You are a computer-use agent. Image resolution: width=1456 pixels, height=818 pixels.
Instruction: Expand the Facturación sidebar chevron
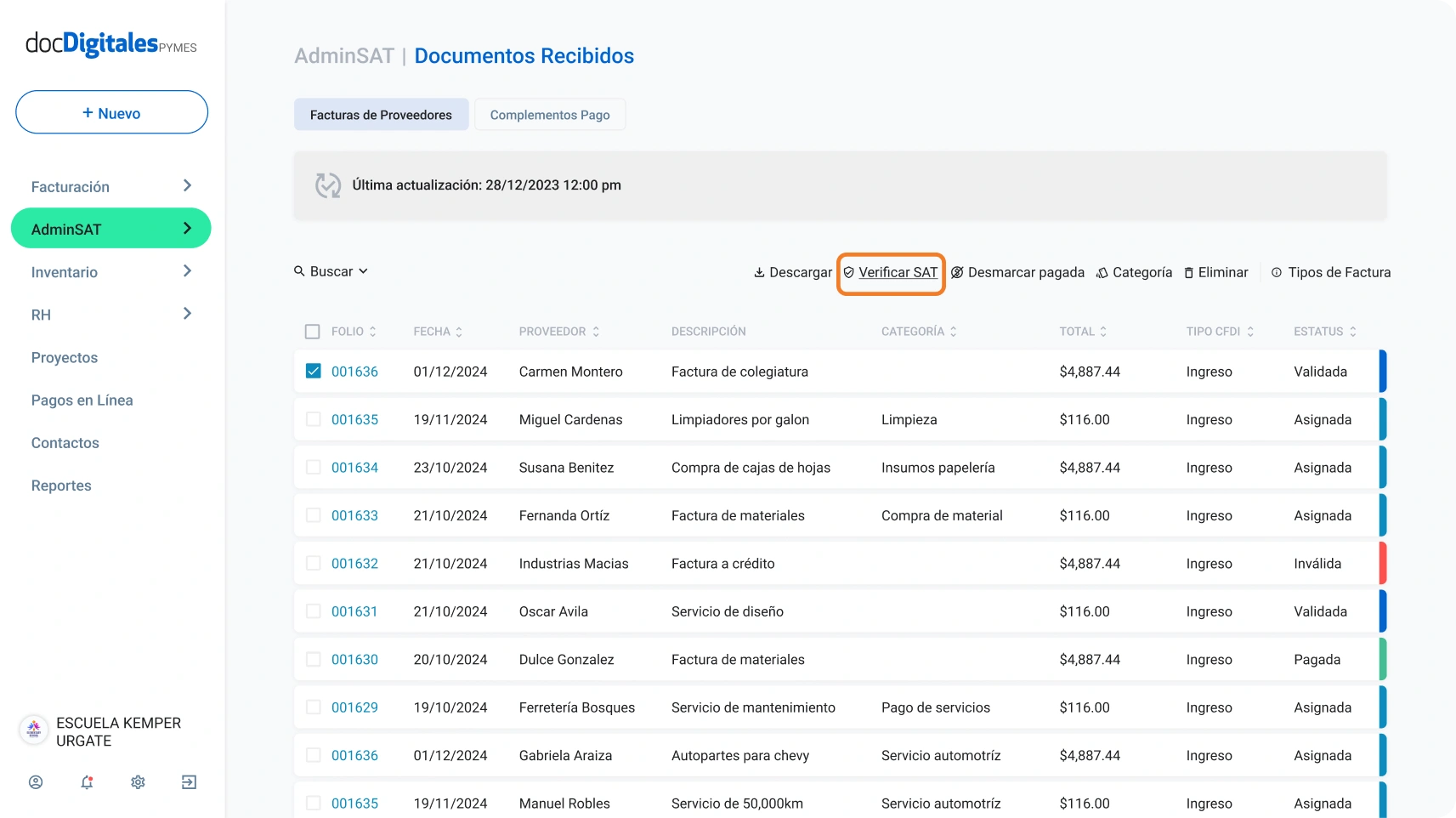pos(188,185)
